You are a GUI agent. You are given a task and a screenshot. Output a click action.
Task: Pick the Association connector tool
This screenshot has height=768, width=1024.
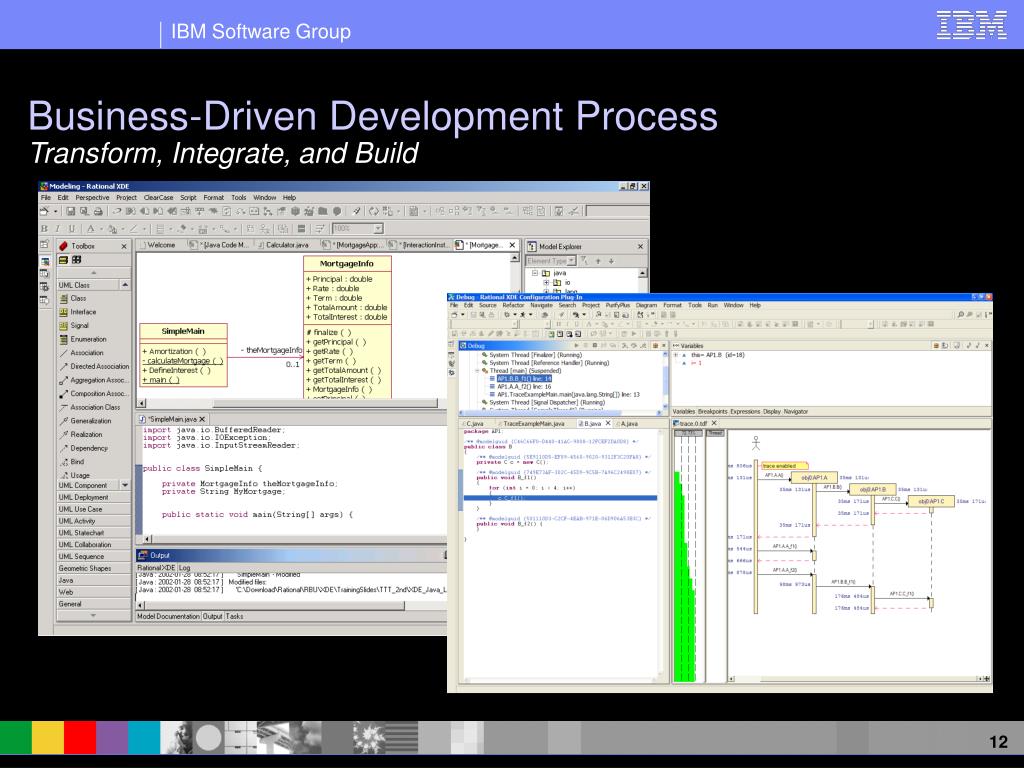tap(86, 353)
